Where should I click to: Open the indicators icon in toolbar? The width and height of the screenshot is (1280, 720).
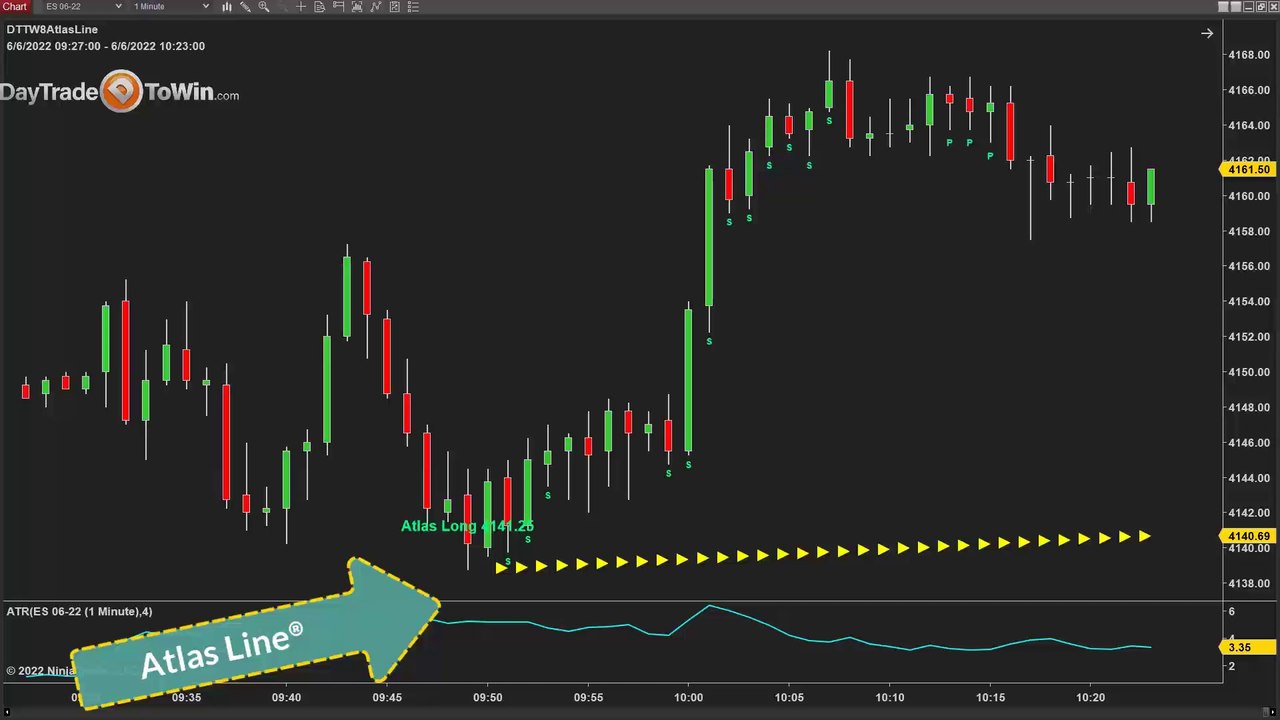(376, 6)
